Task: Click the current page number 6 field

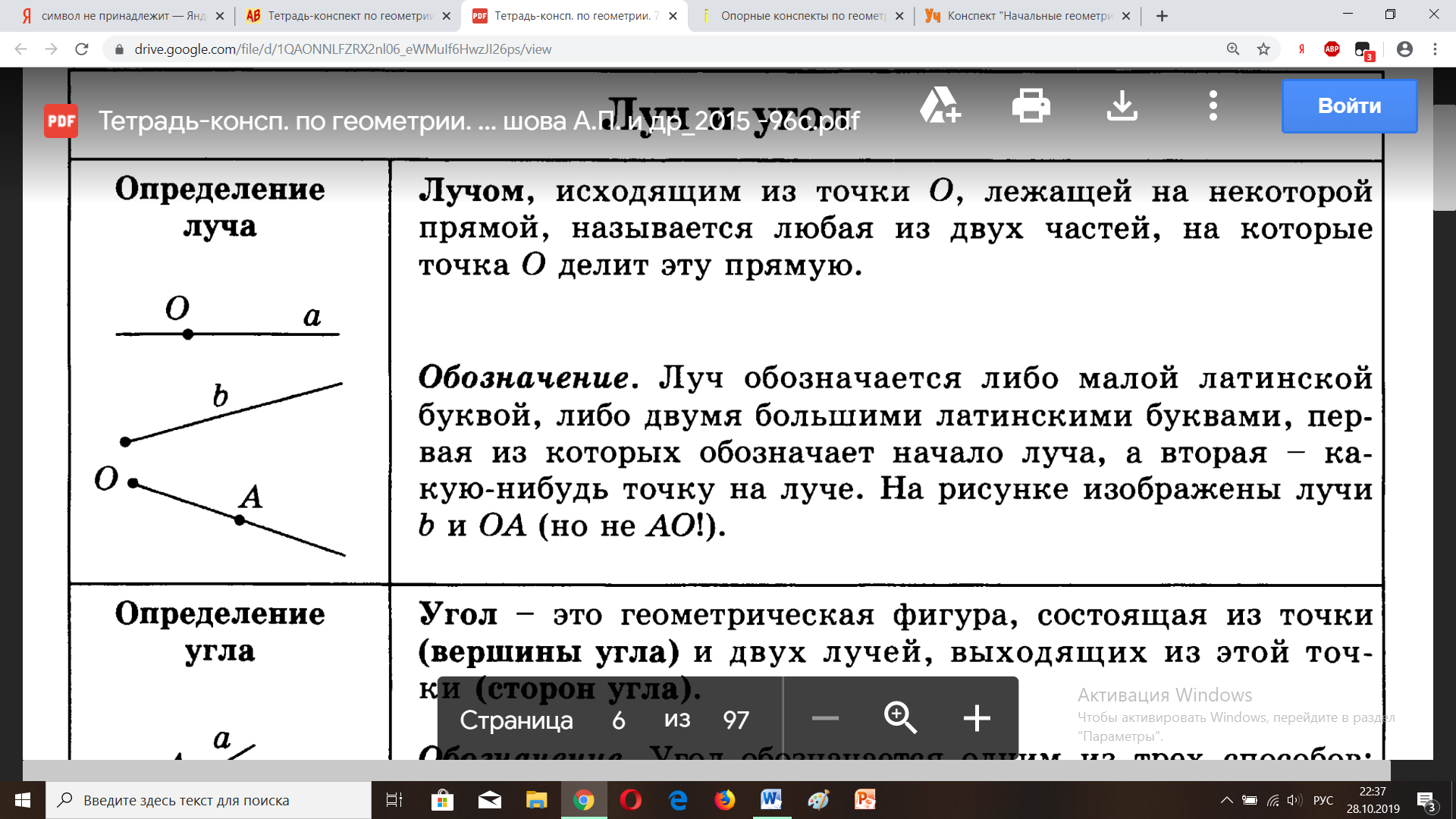Action: (x=619, y=720)
